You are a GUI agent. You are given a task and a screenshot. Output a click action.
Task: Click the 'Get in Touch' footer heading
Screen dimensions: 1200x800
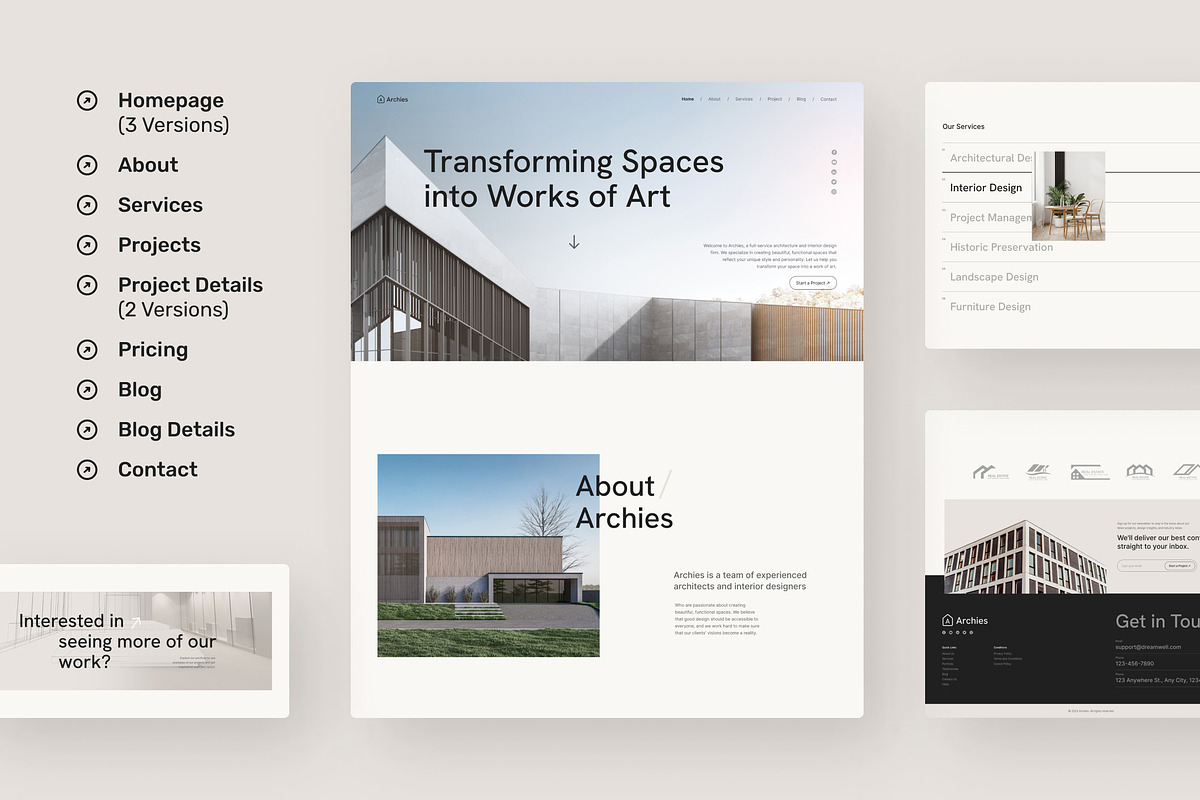1158,622
